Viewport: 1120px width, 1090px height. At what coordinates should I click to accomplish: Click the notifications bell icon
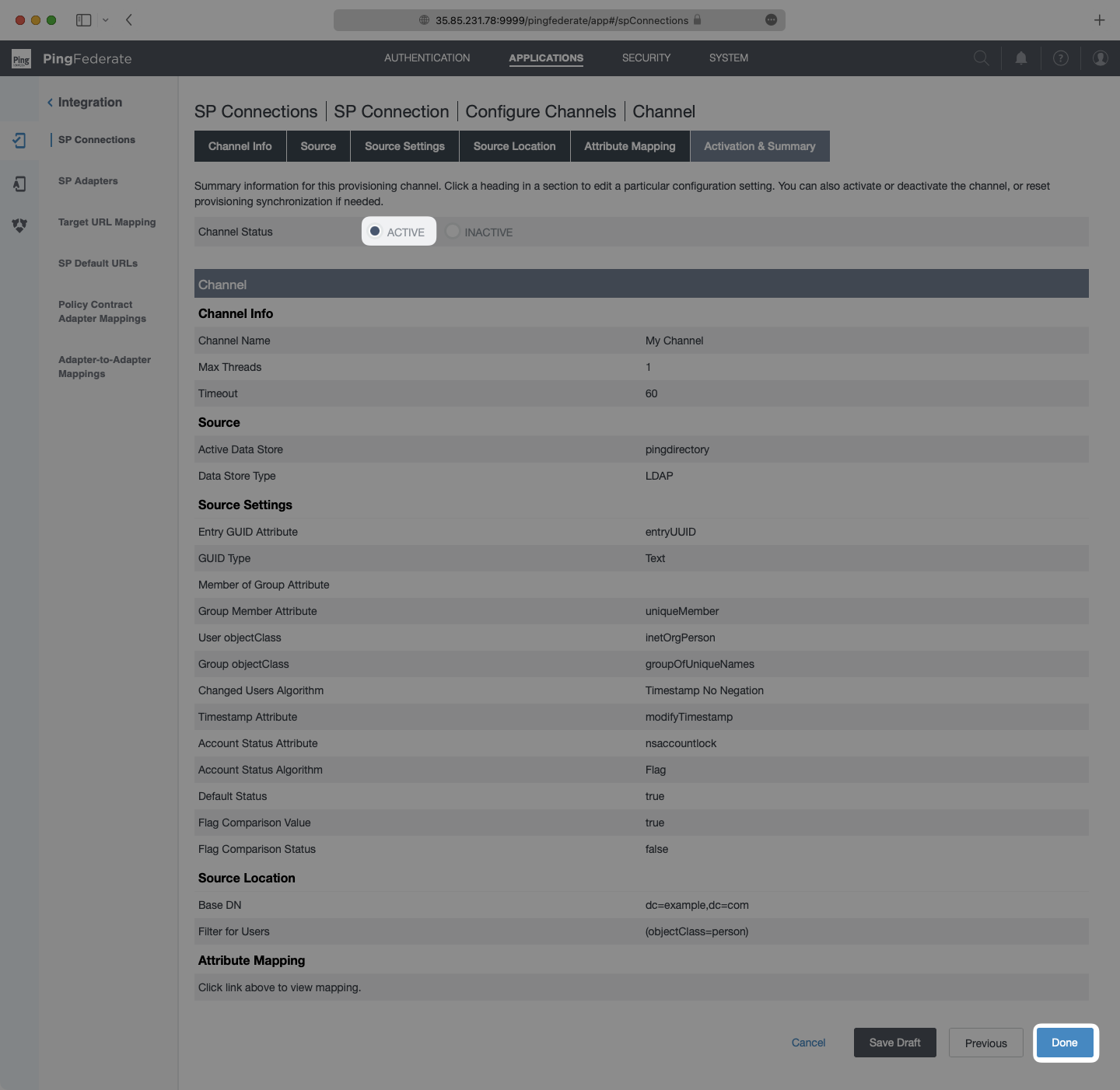point(1021,58)
